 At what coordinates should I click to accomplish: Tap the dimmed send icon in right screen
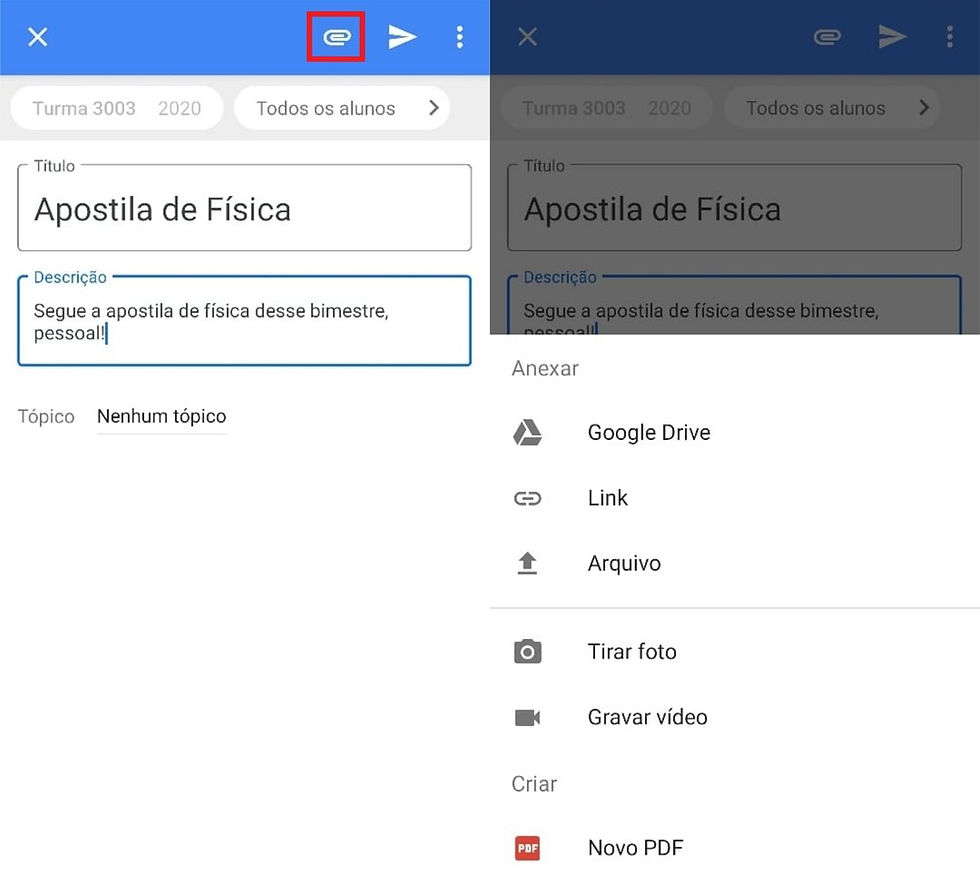(x=892, y=37)
